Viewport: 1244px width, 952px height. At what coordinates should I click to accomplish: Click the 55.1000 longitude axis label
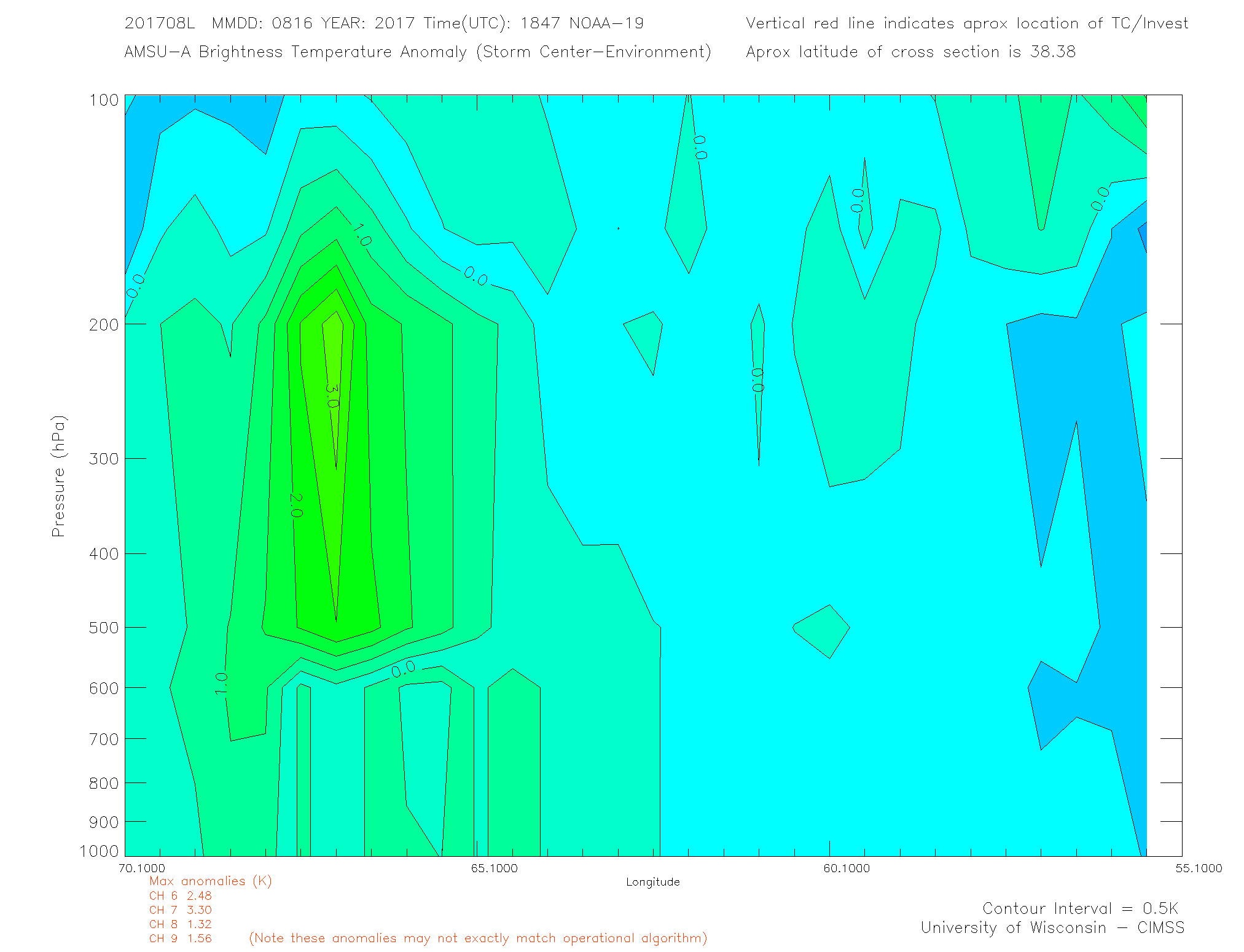[x=1199, y=868]
